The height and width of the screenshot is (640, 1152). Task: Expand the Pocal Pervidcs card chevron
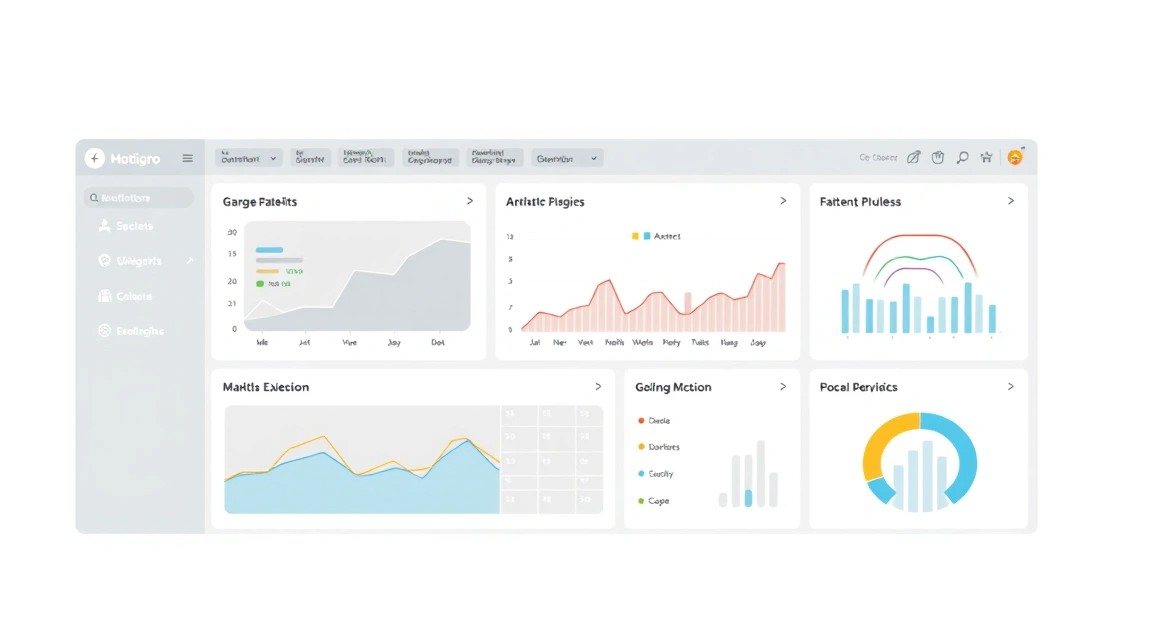pos(1011,386)
